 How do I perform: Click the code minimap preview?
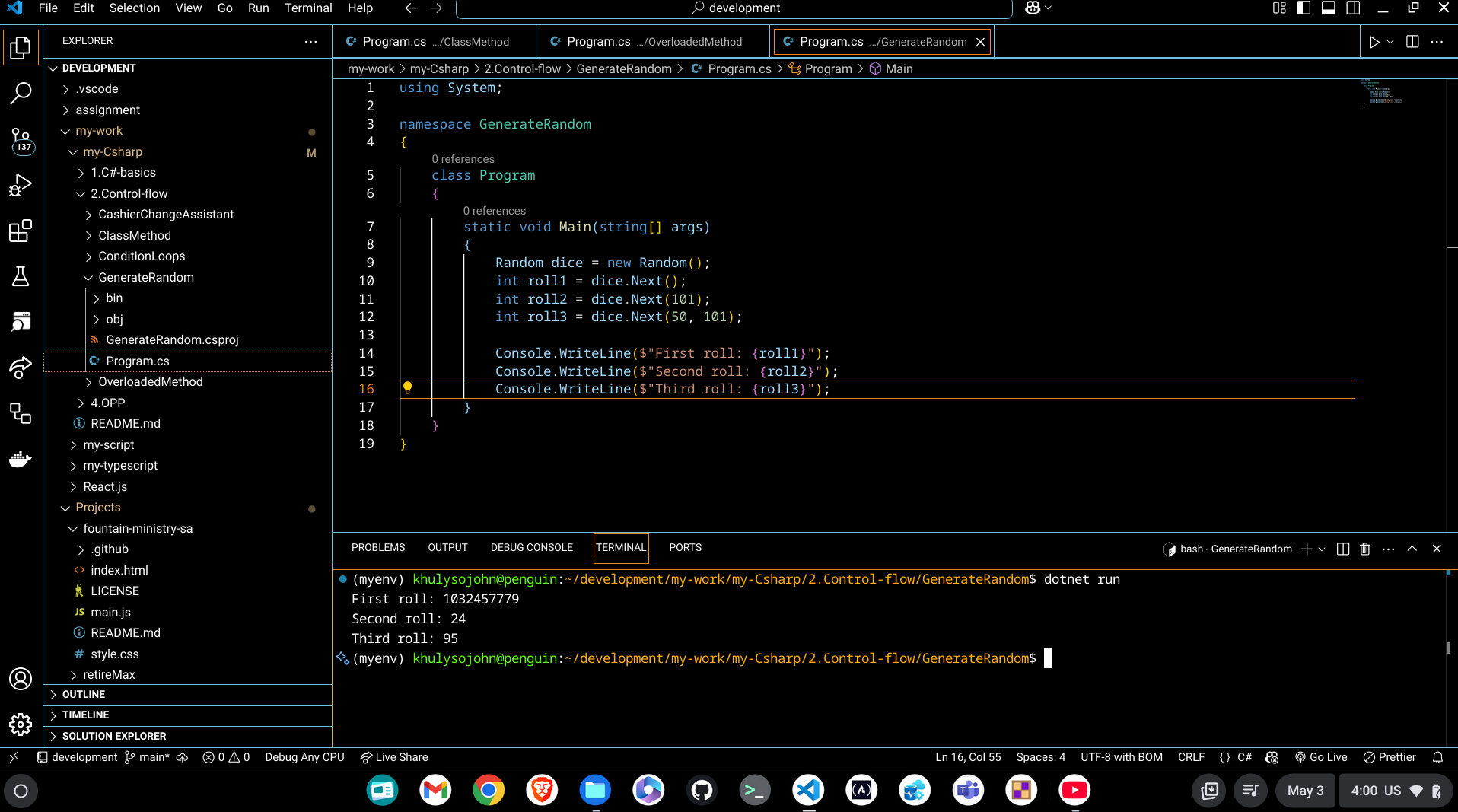click(1382, 94)
